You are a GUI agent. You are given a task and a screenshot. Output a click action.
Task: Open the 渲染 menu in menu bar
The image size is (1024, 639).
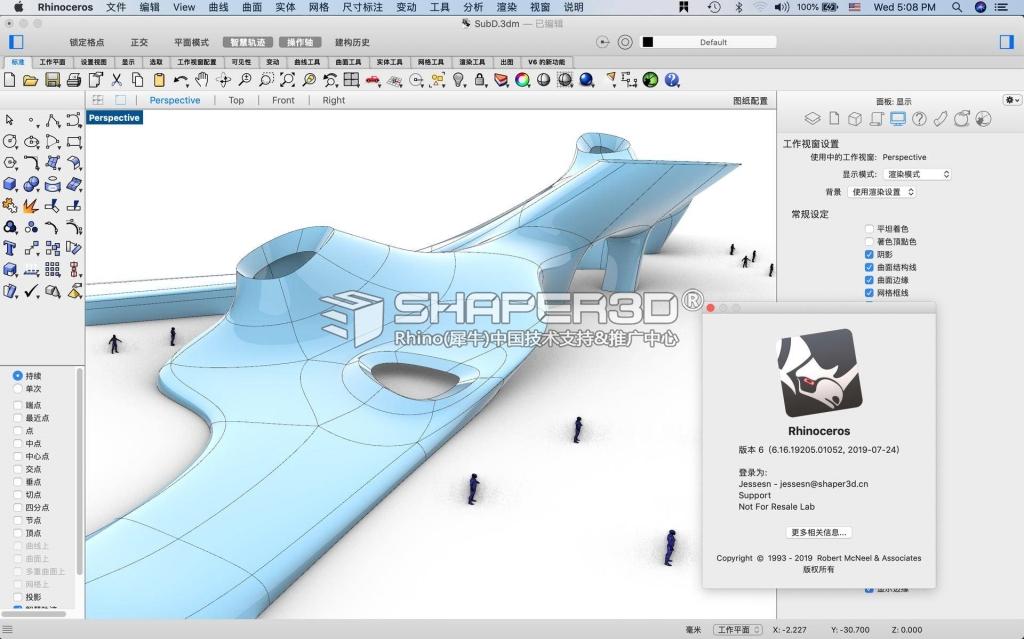tap(507, 7)
